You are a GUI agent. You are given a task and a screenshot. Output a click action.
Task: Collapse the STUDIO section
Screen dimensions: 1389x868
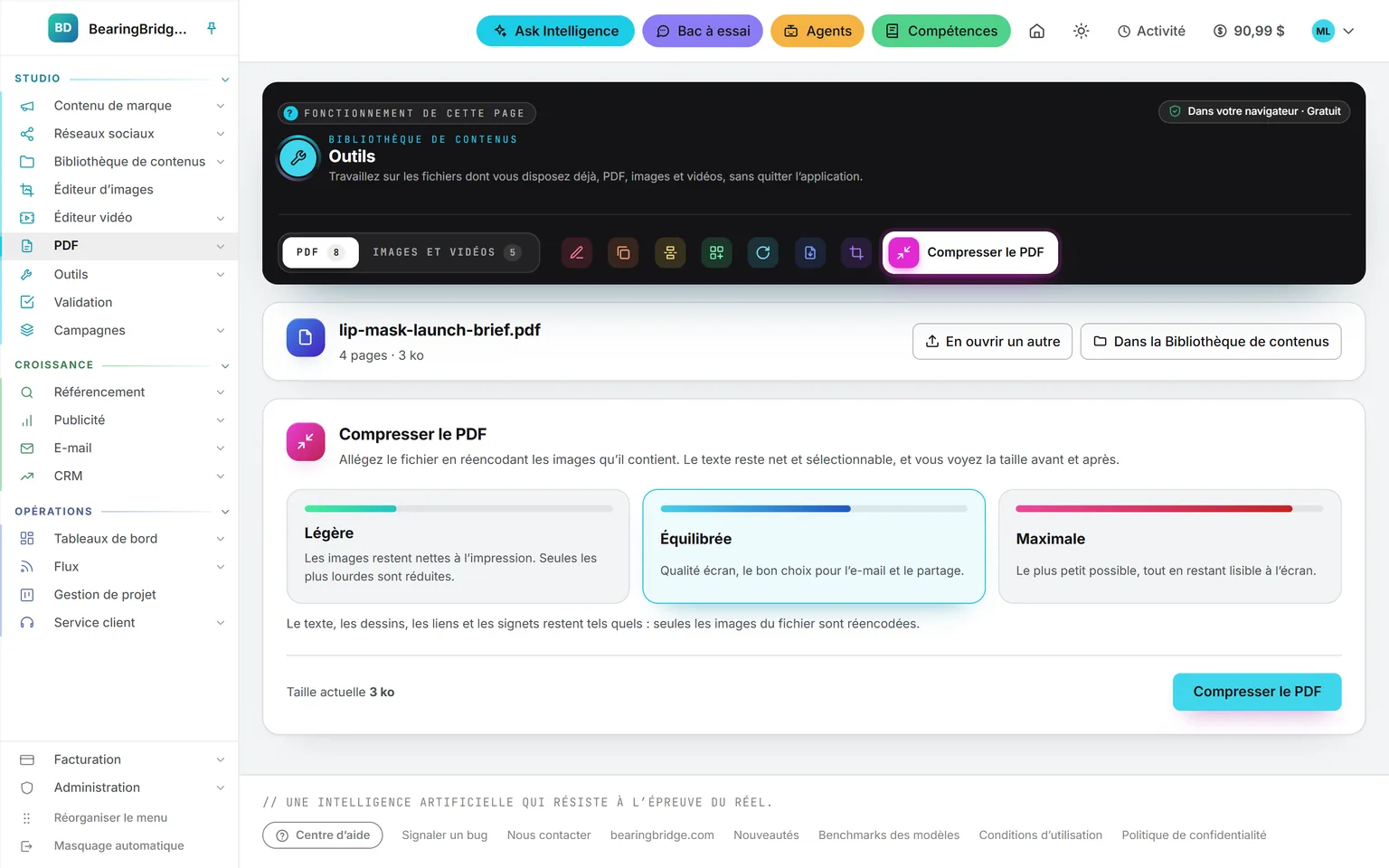pos(225,80)
